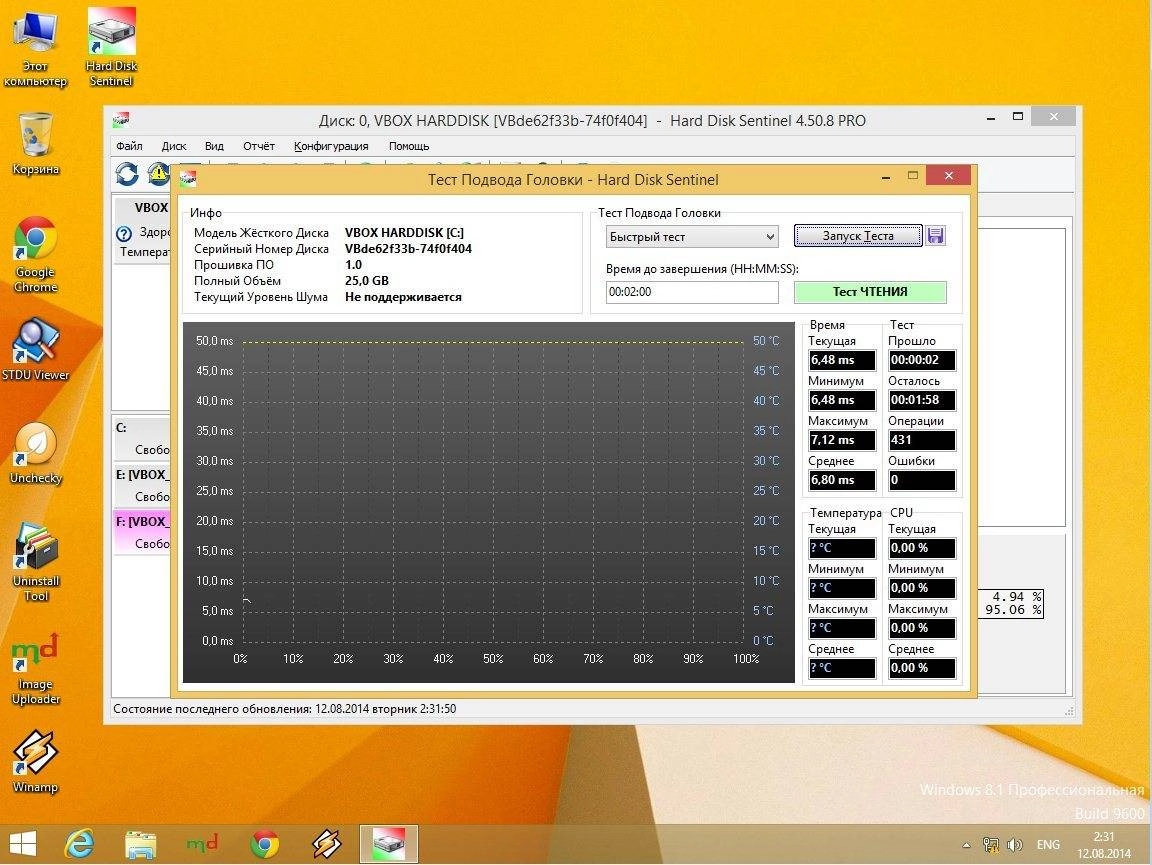Select the Hard Disk Sentinel desktop shortcut
The width and height of the screenshot is (1152, 865).
(x=111, y=49)
